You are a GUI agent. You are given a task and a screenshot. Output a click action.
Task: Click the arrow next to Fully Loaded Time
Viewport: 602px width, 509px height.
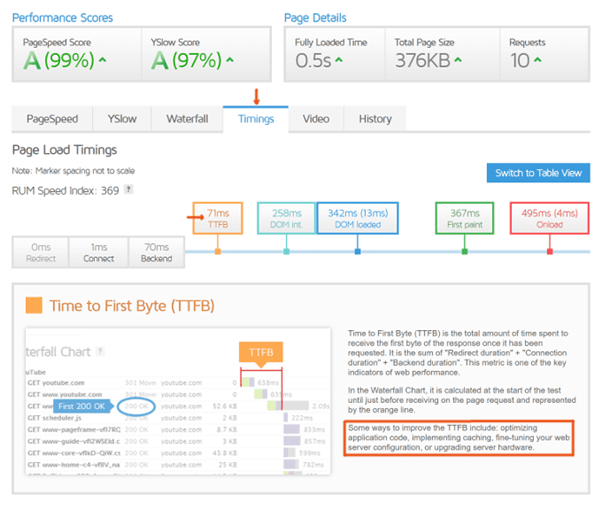pos(338,63)
